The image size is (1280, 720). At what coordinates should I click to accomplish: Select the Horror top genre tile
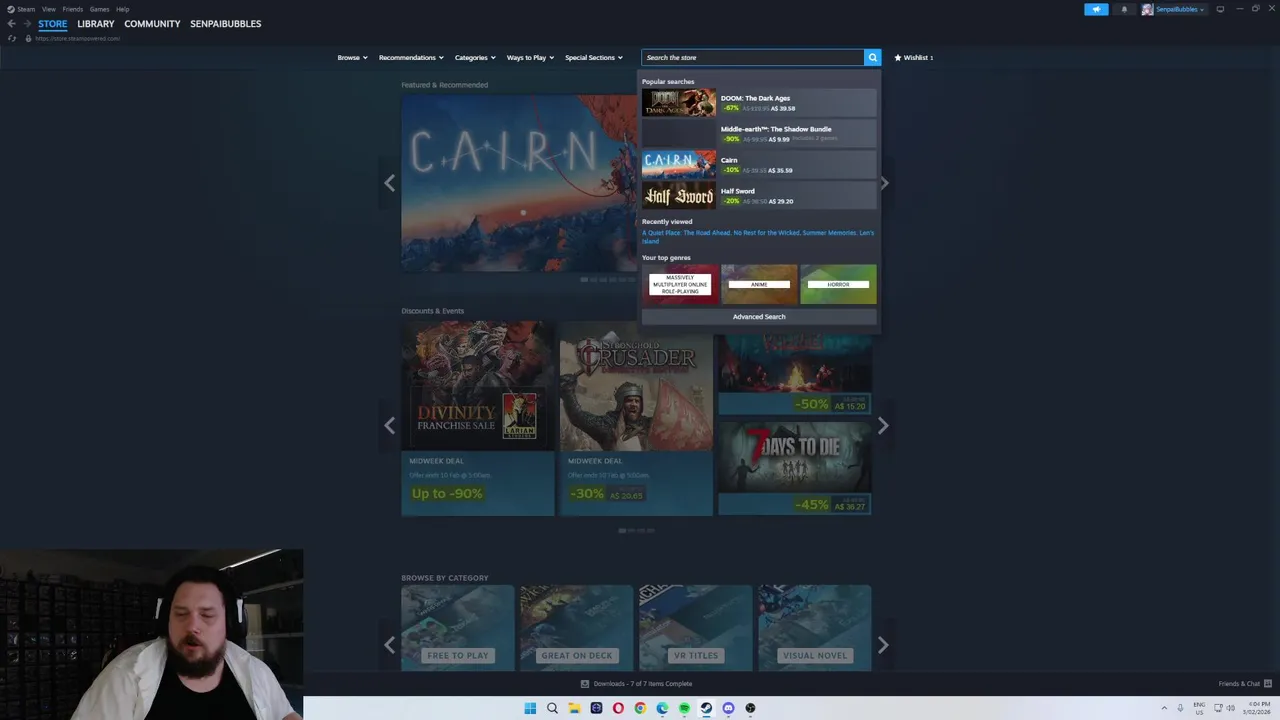click(838, 284)
